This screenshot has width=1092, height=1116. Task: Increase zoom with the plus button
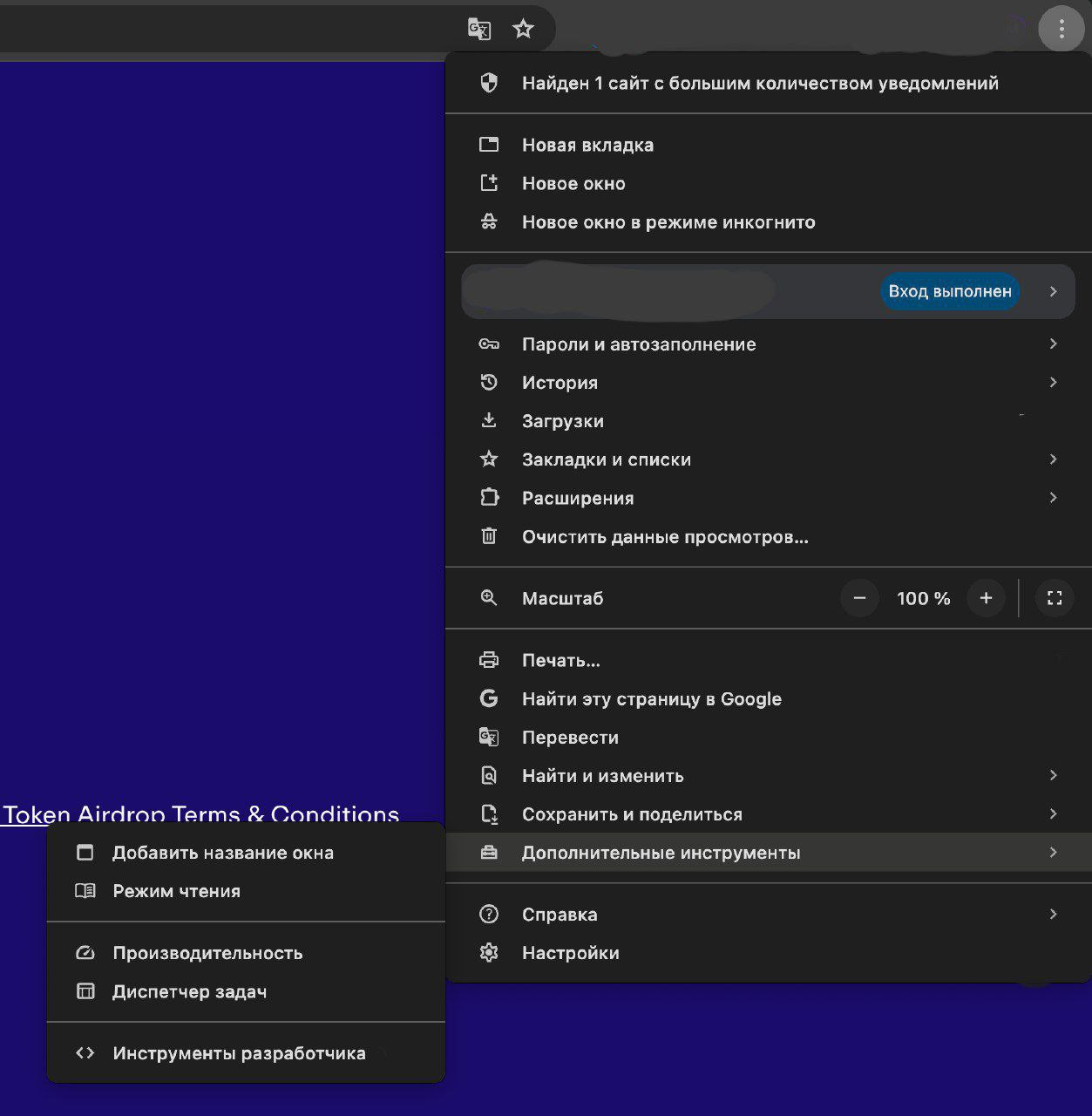(x=986, y=598)
